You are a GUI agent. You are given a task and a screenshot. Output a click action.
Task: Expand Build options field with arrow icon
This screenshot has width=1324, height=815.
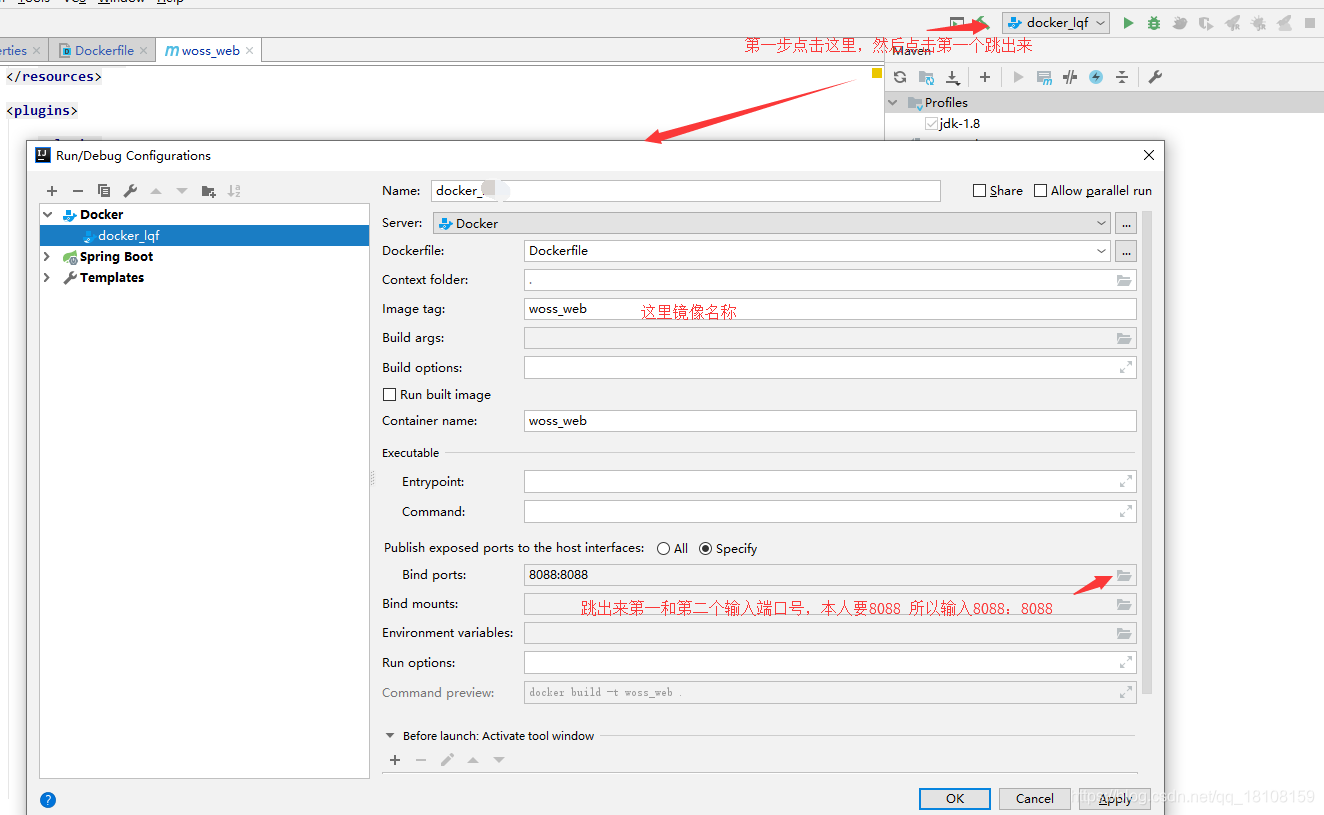point(1125,368)
